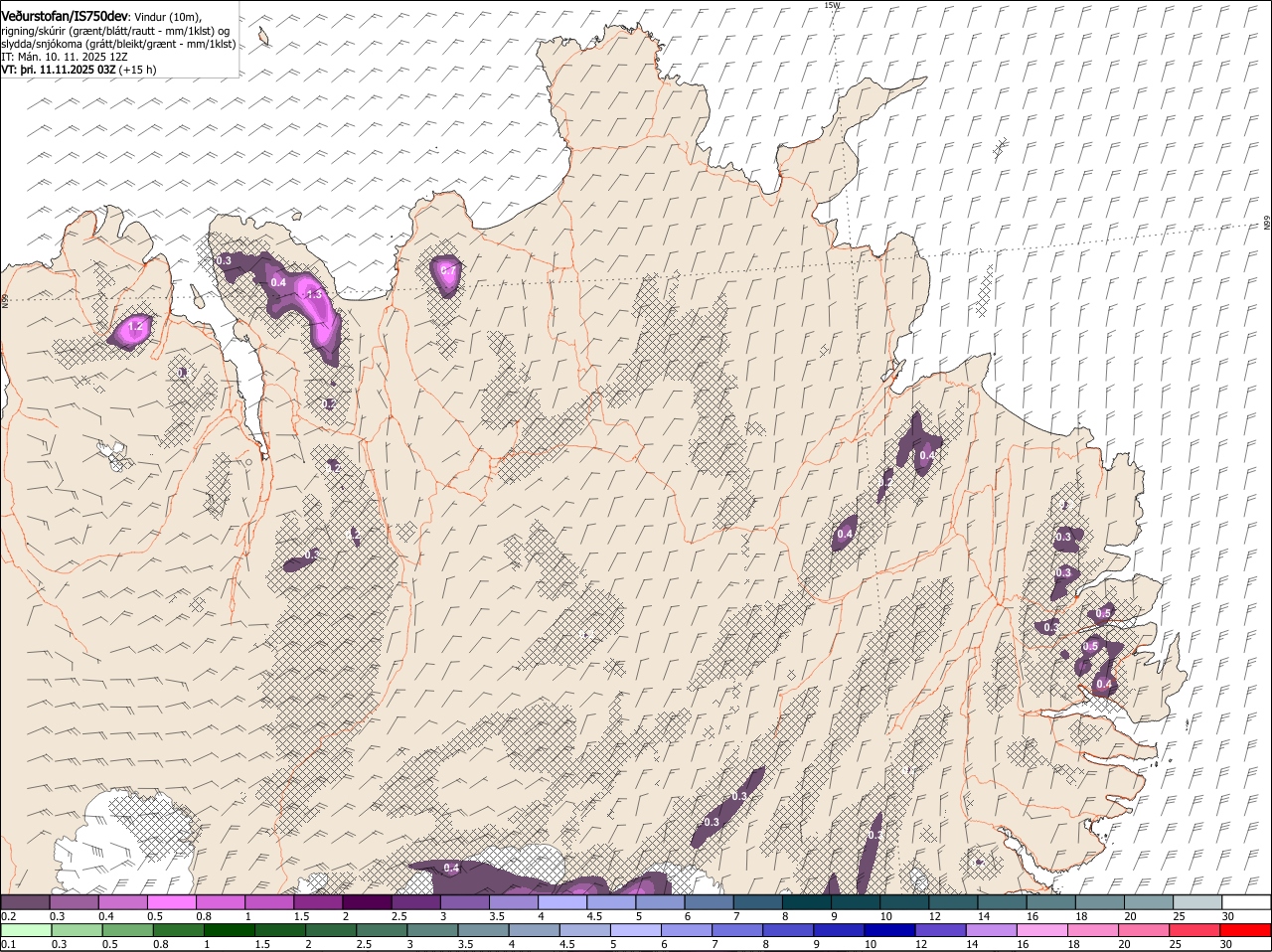This screenshot has height=952, width=1272.
Task: Click the bright red swatch at 30 in the lower legend
Action: pyautogui.click(x=1246, y=930)
